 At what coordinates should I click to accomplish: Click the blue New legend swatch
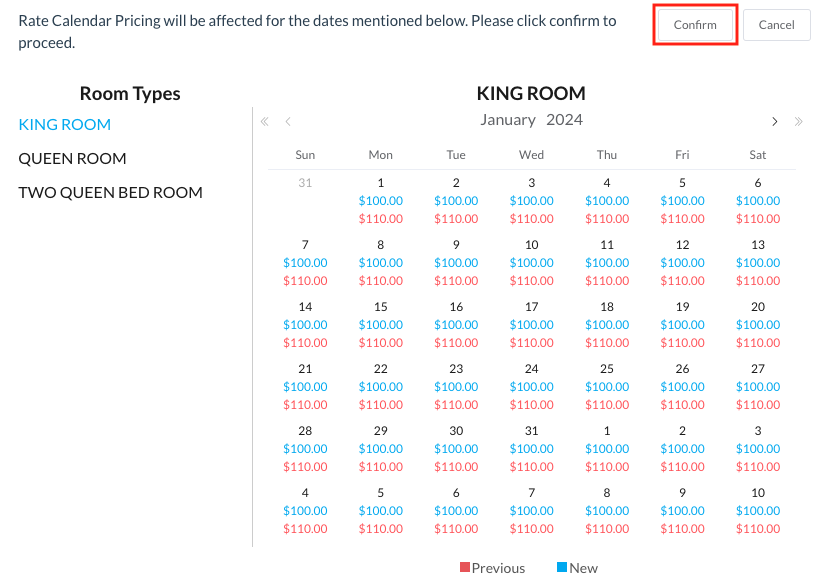[562, 567]
